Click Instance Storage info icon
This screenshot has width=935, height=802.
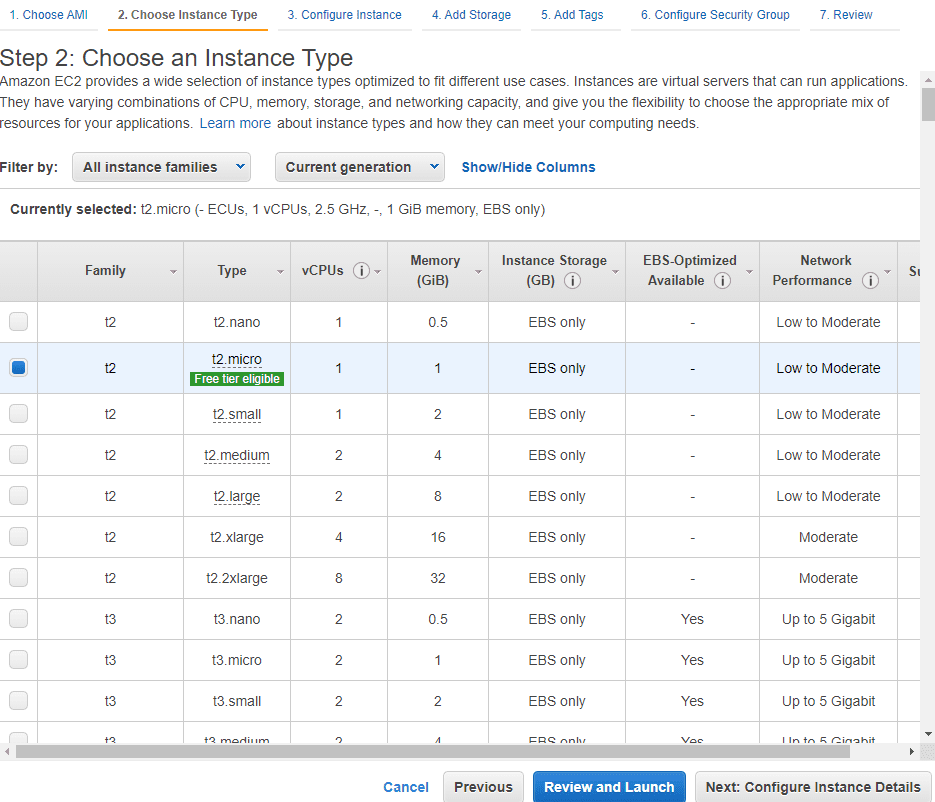pyautogui.click(x=572, y=280)
